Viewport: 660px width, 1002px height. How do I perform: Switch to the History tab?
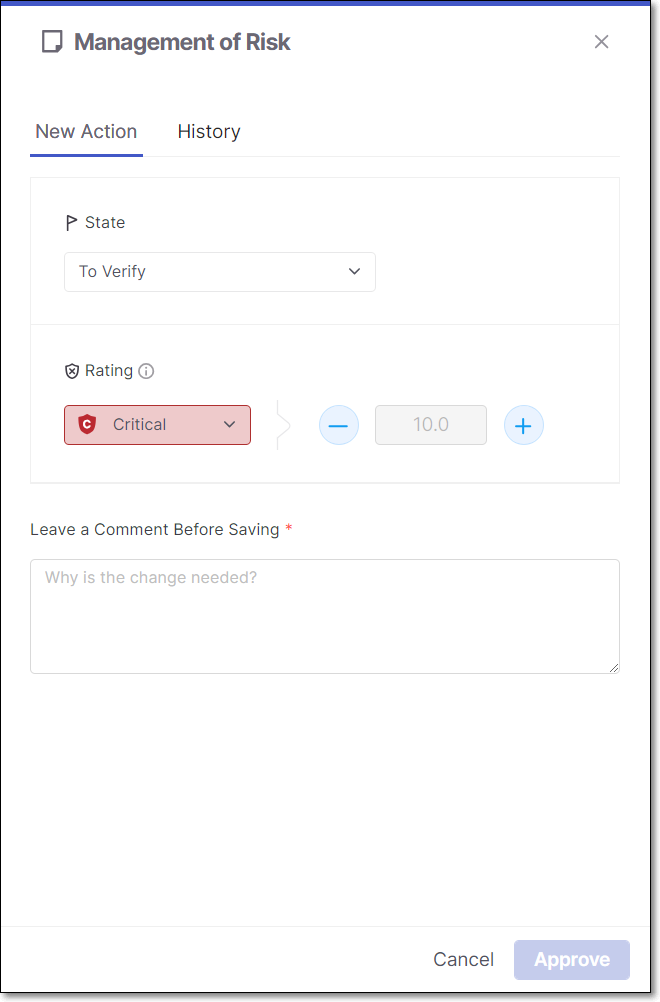click(209, 132)
